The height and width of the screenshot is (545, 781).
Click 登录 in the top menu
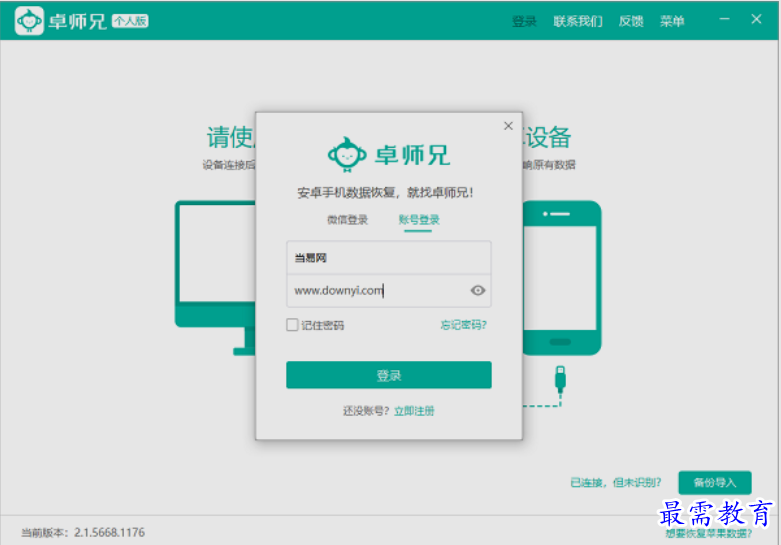(x=524, y=21)
